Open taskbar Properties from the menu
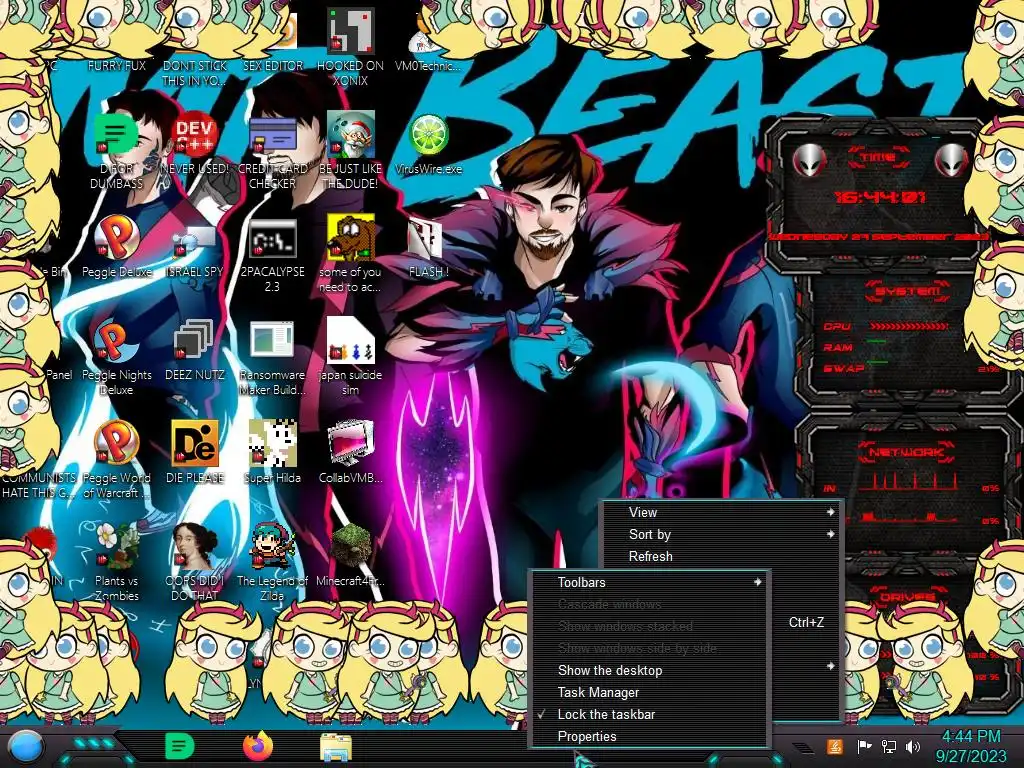 (649, 736)
